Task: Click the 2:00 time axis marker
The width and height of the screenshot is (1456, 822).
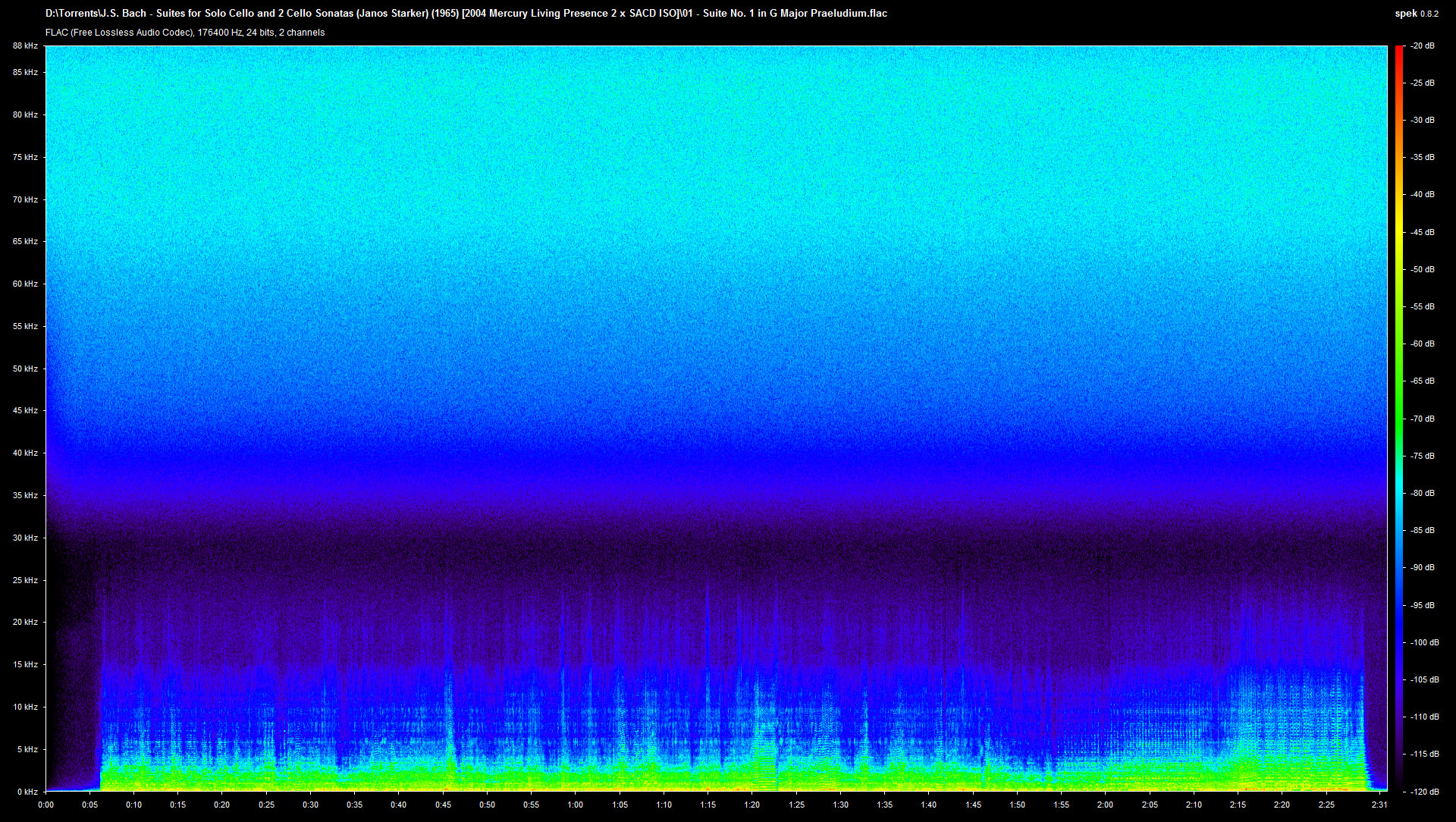Action: click(1105, 805)
